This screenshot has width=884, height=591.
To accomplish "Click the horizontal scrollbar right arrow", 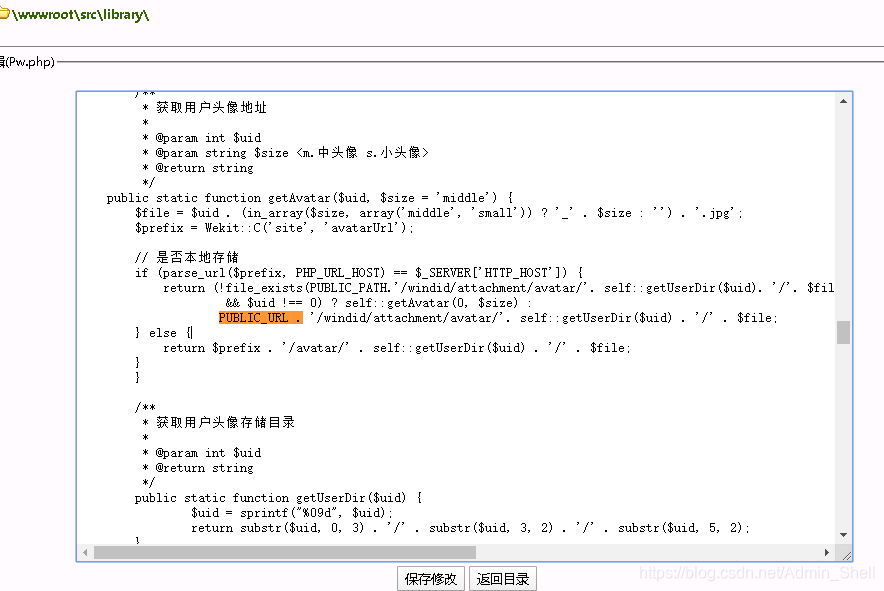I will [x=827, y=553].
